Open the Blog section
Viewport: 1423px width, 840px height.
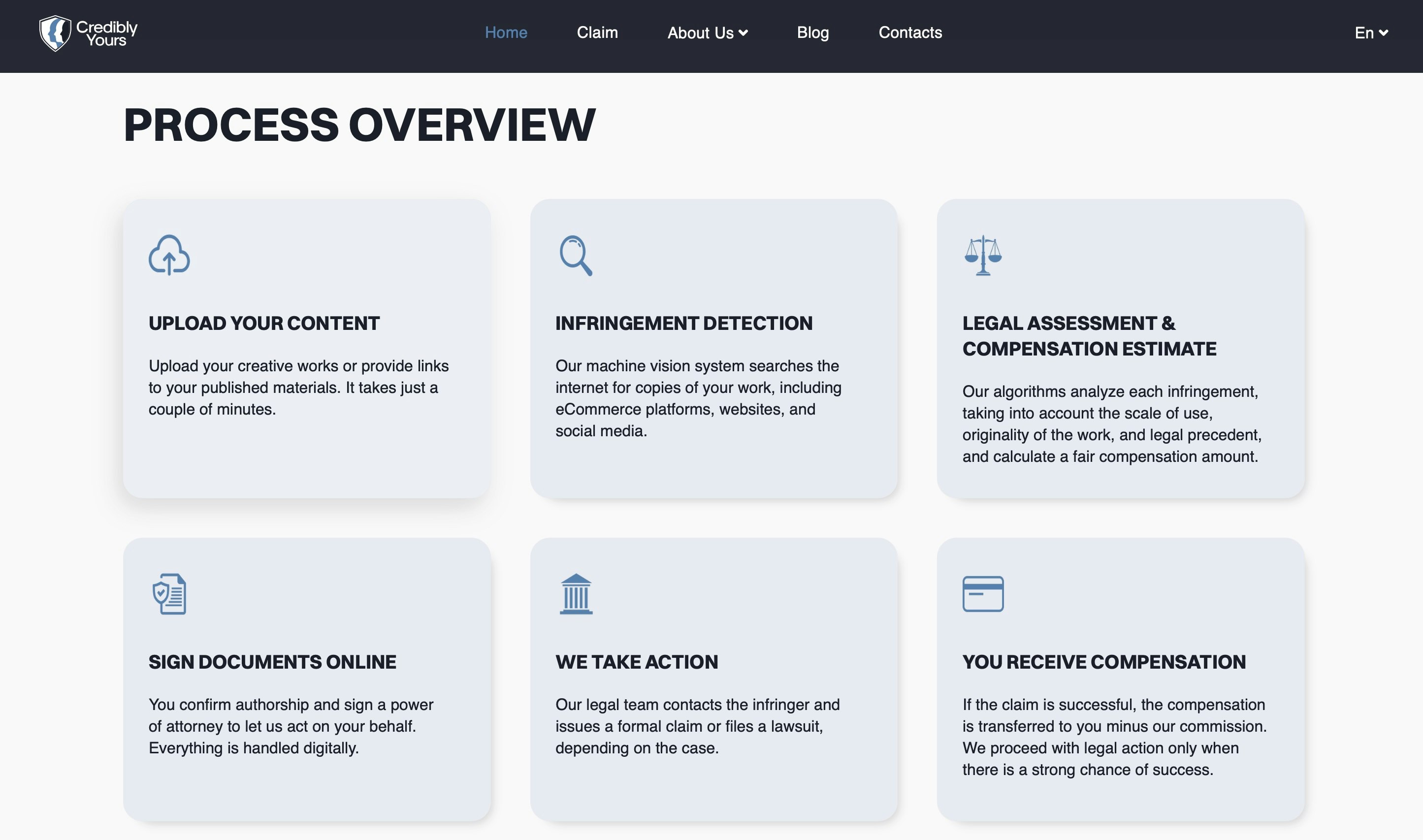pyautogui.click(x=813, y=33)
